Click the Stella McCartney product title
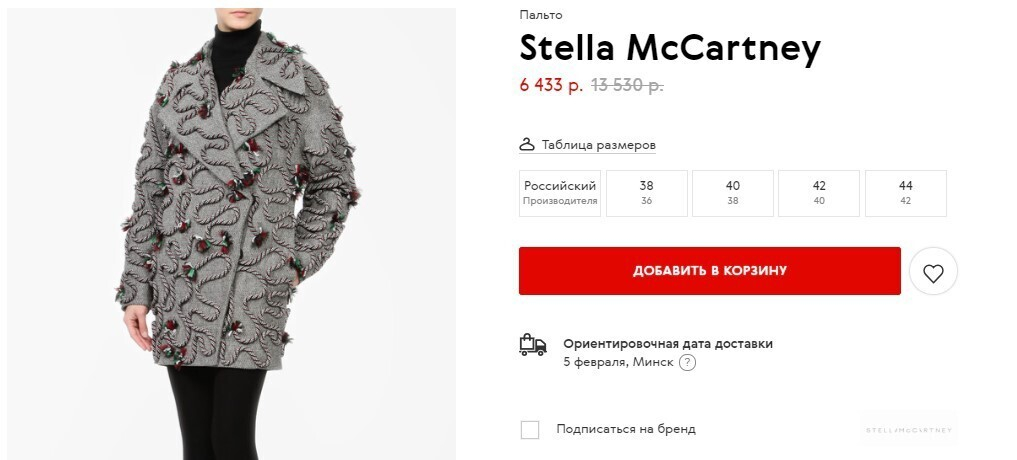 point(670,48)
